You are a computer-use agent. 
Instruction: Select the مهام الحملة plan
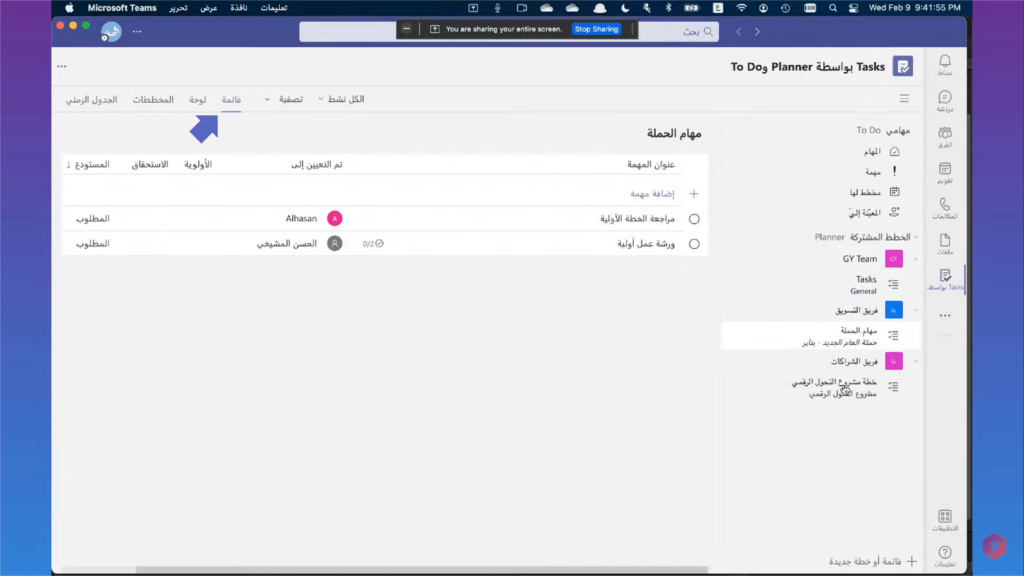[821, 336]
